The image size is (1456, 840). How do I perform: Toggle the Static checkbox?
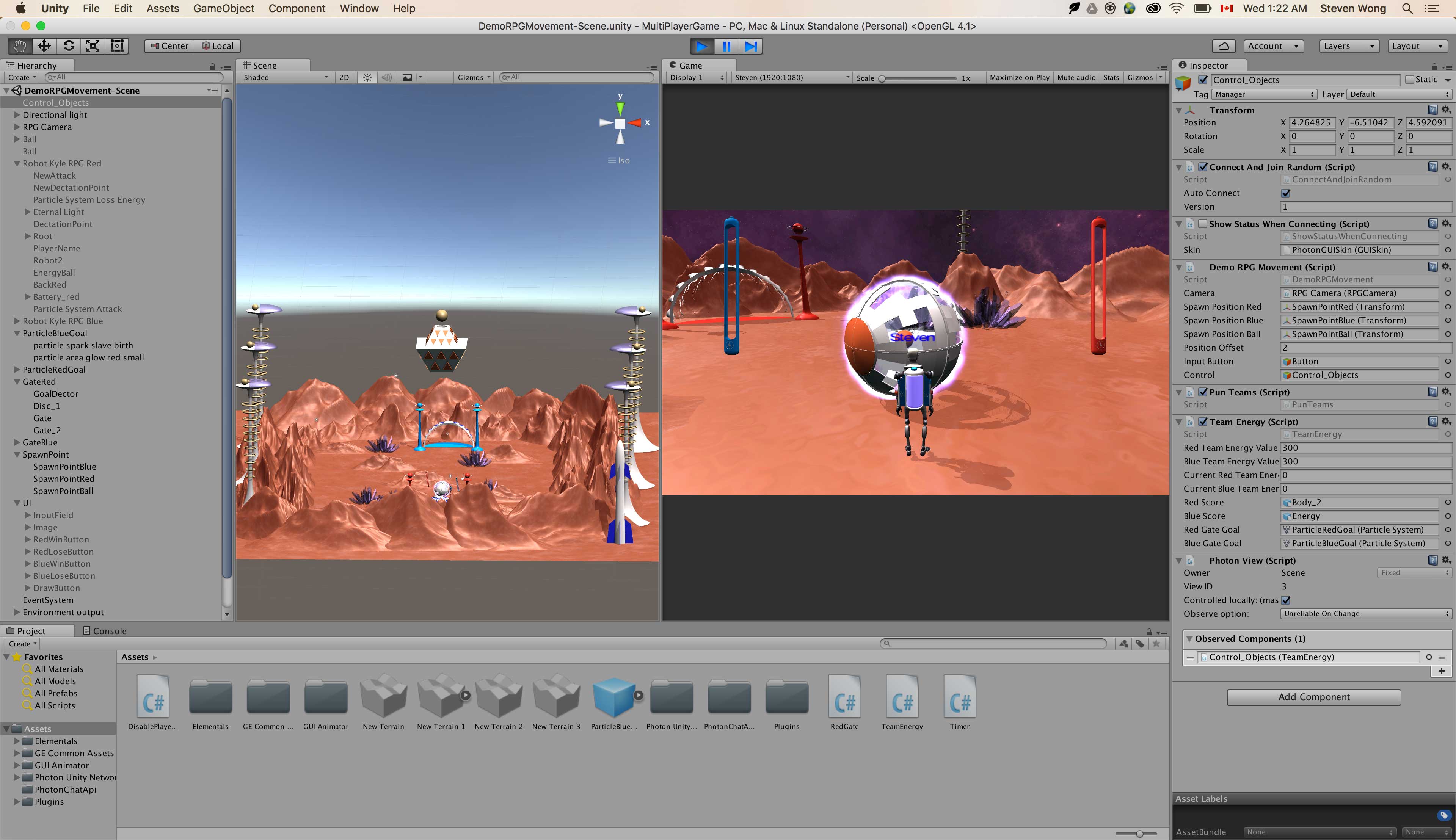tap(1410, 80)
